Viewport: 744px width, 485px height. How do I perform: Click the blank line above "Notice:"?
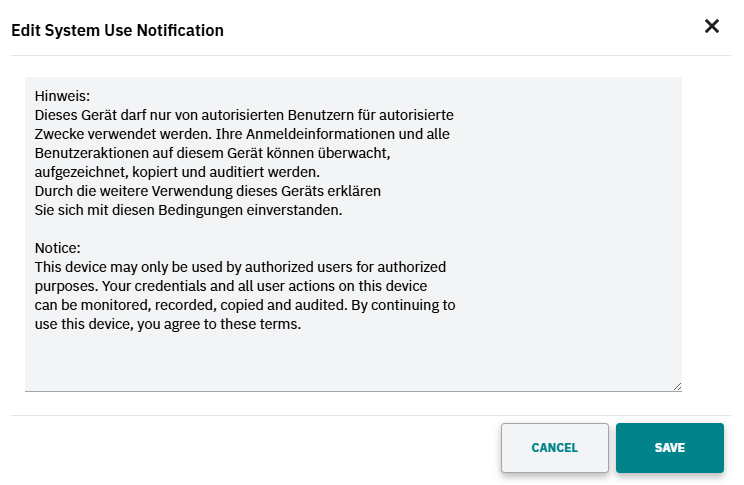tap(200, 229)
